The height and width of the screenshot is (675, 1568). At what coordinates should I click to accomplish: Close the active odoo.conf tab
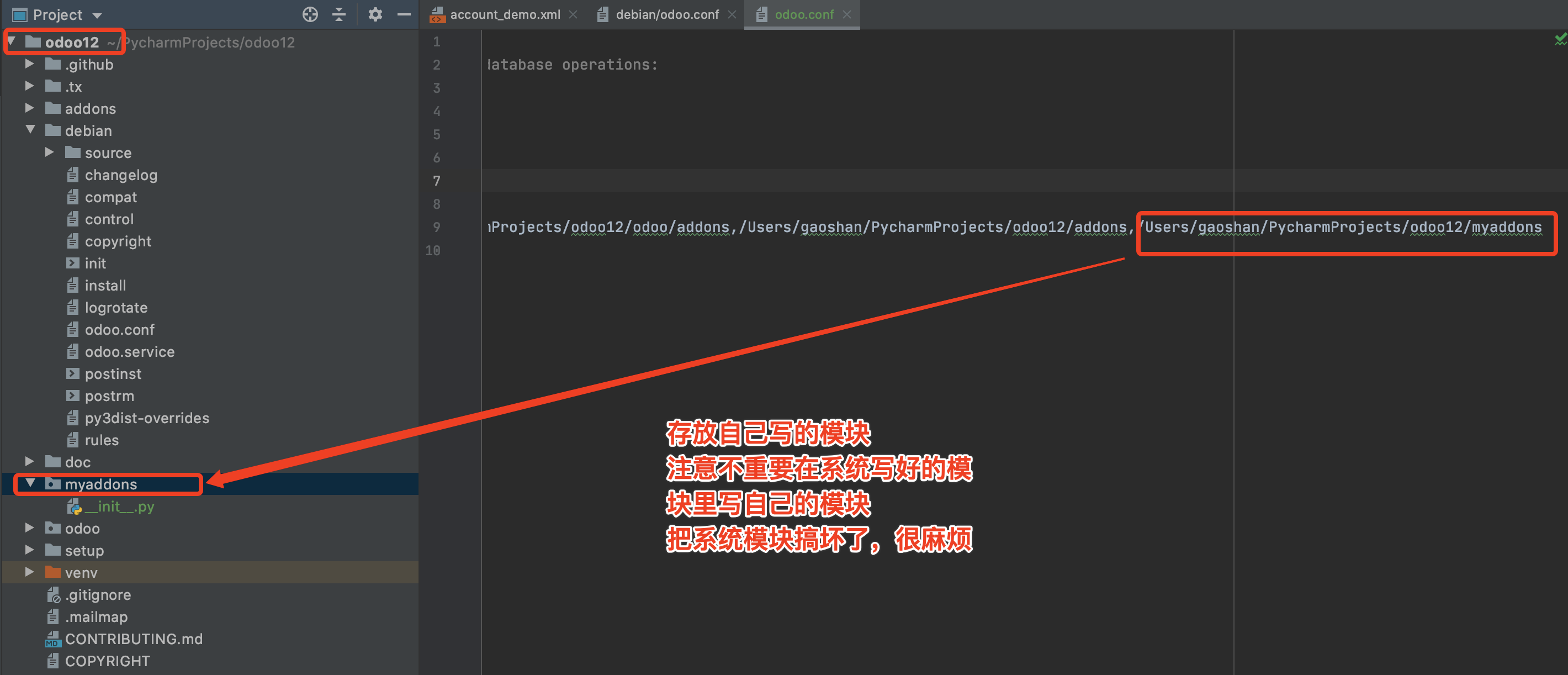pyautogui.click(x=847, y=14)
